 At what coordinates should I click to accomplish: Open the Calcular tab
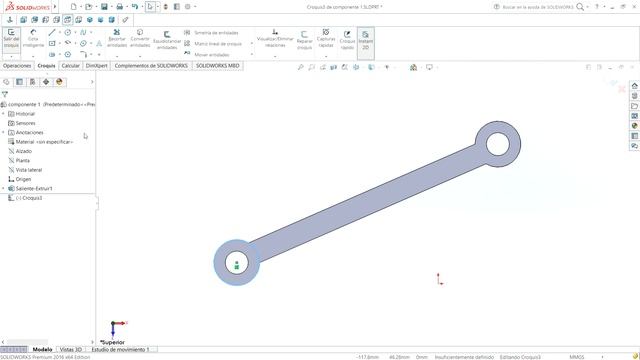(x=70, y=66)
